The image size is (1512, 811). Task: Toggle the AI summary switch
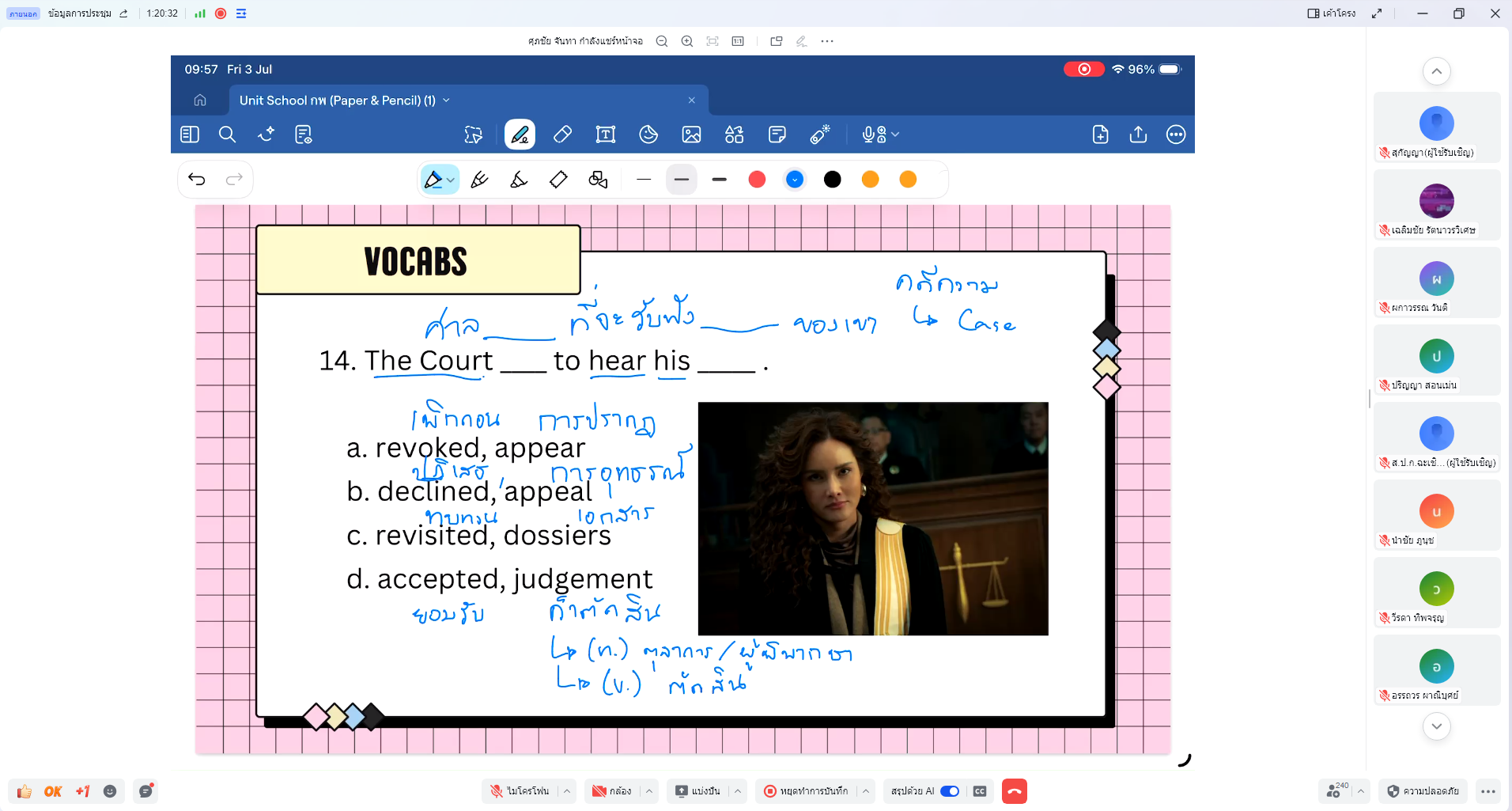point(950,791)
